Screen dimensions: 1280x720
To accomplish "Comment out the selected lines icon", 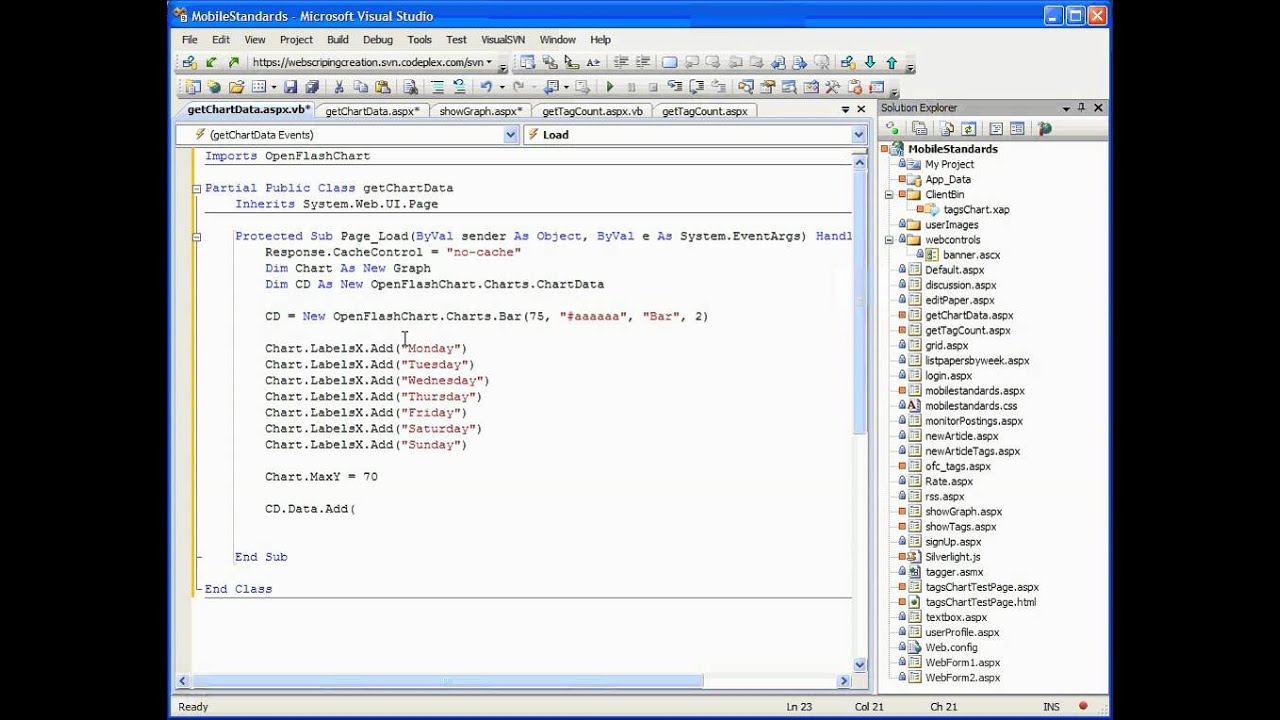I will 438,87.
